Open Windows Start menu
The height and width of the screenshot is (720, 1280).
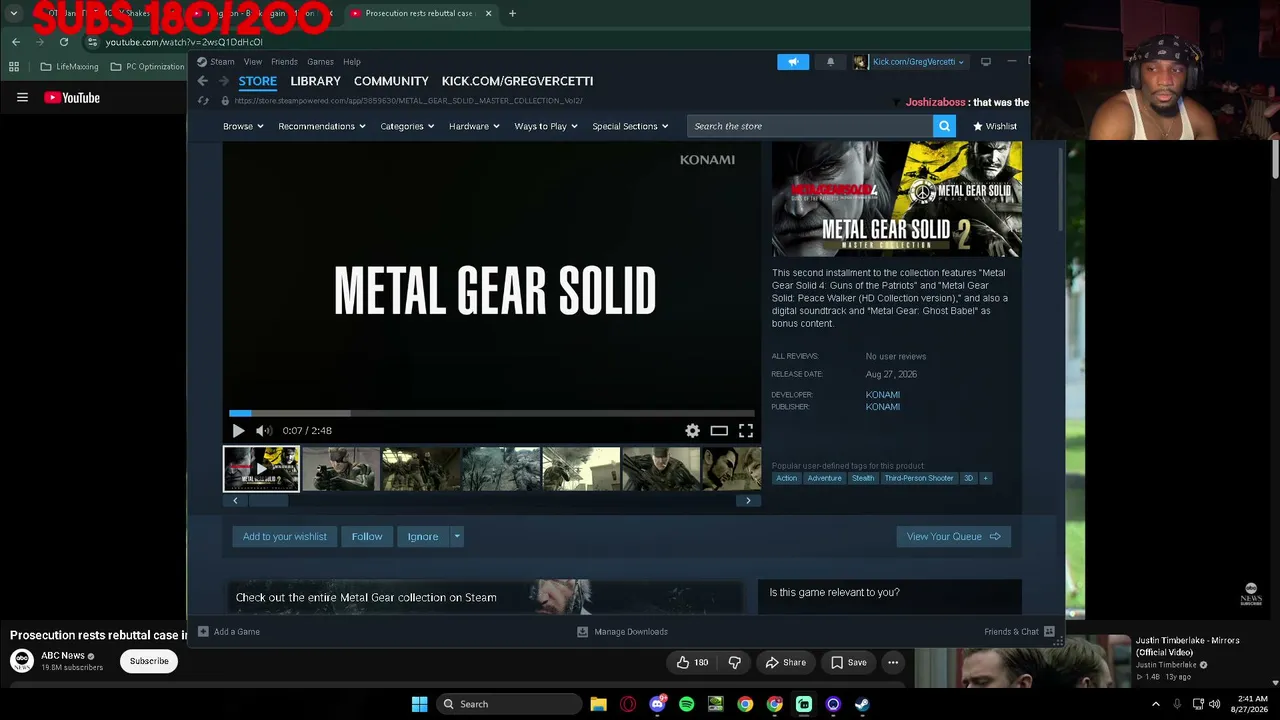[x=420, y=704]
